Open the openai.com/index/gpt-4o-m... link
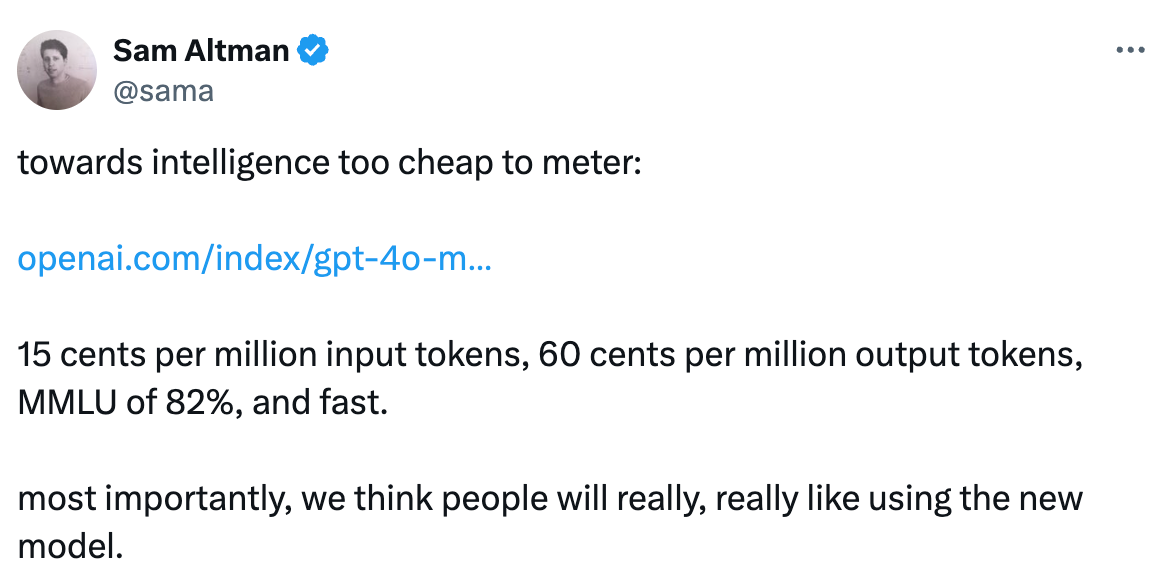The width and height of the screenshot is (1166, 574). click(254, 259)
